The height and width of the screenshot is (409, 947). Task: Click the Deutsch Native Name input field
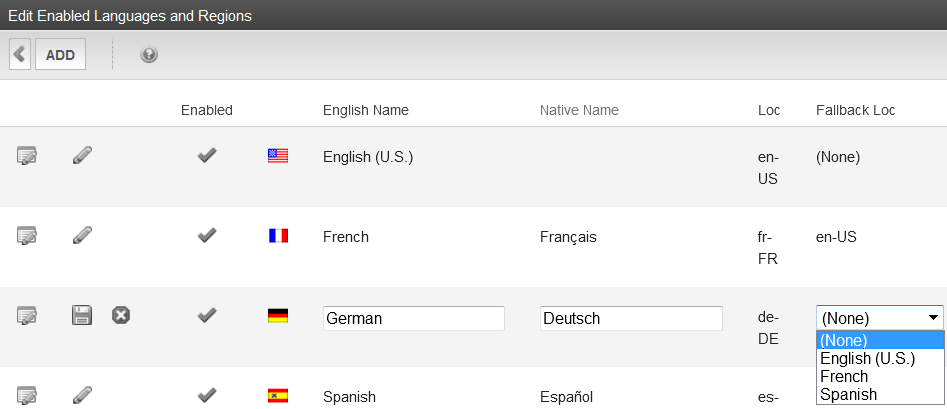click(631, 318)
